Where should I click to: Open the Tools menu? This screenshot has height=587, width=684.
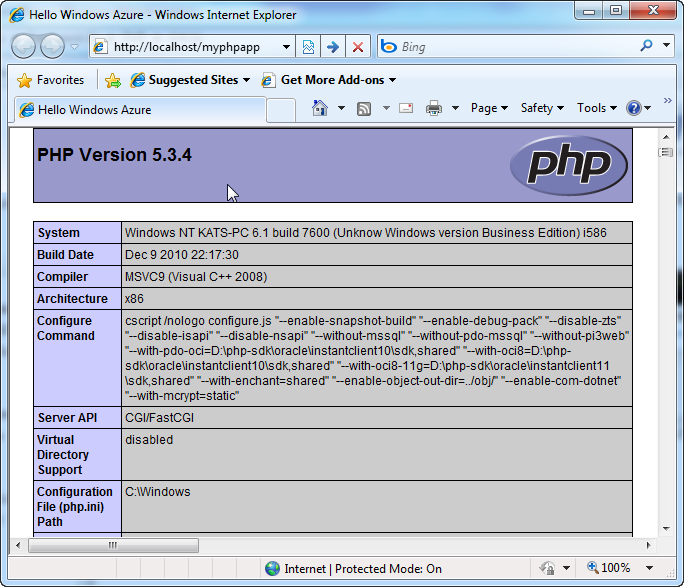click(596, 108)
